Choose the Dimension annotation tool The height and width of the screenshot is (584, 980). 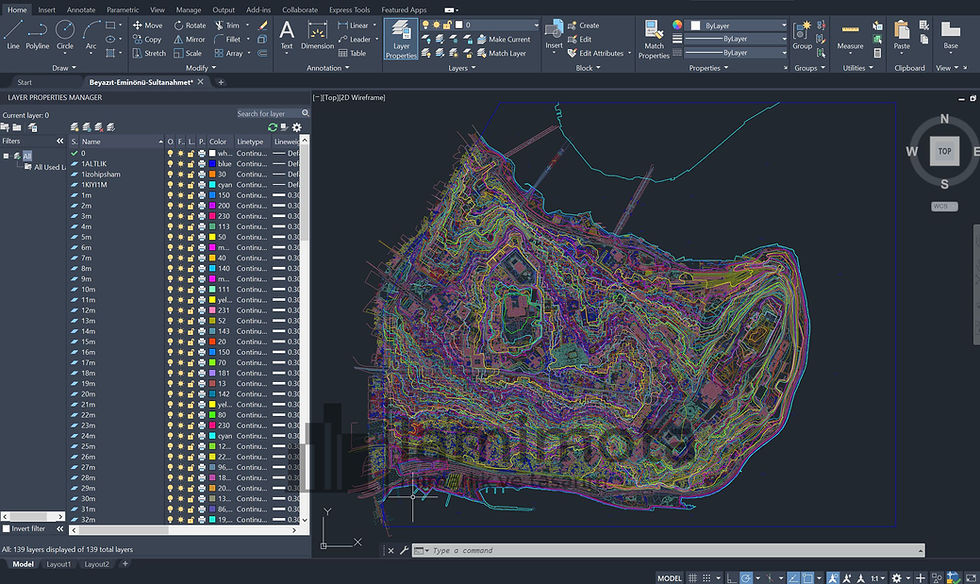point(317,35)
